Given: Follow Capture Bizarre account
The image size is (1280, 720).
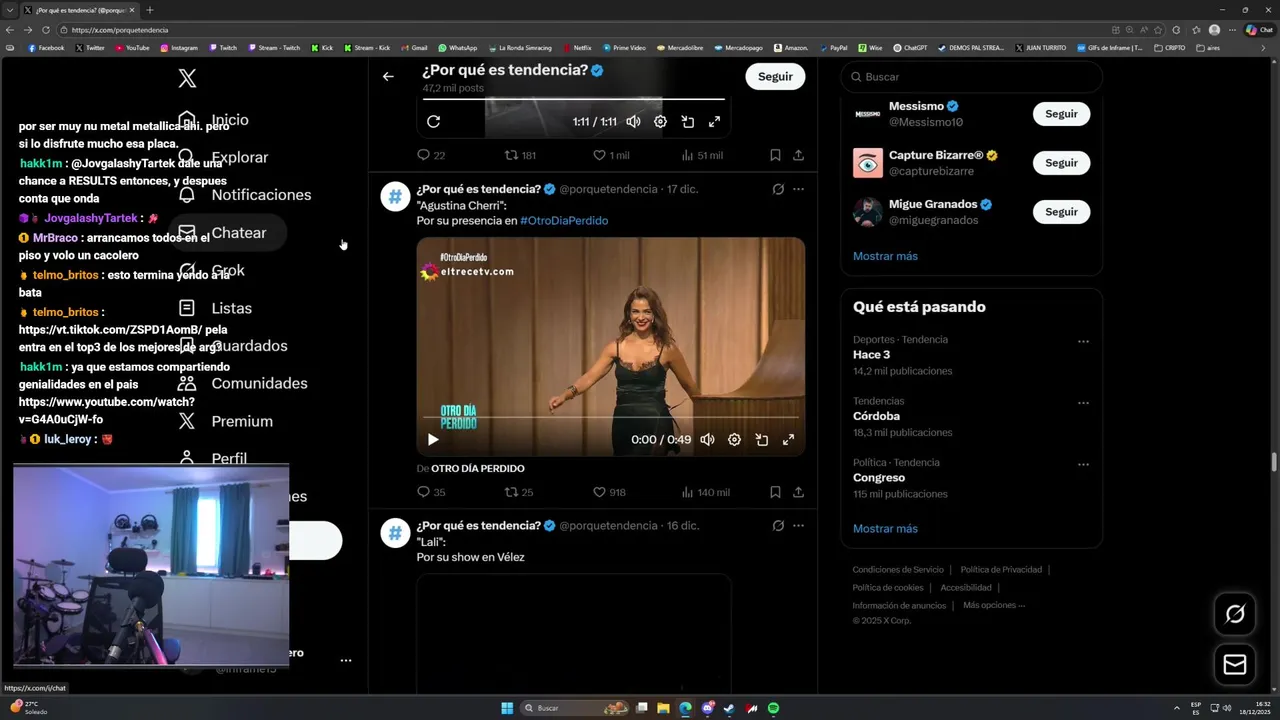Looking at the screenshot, I should pos(1061,163).
